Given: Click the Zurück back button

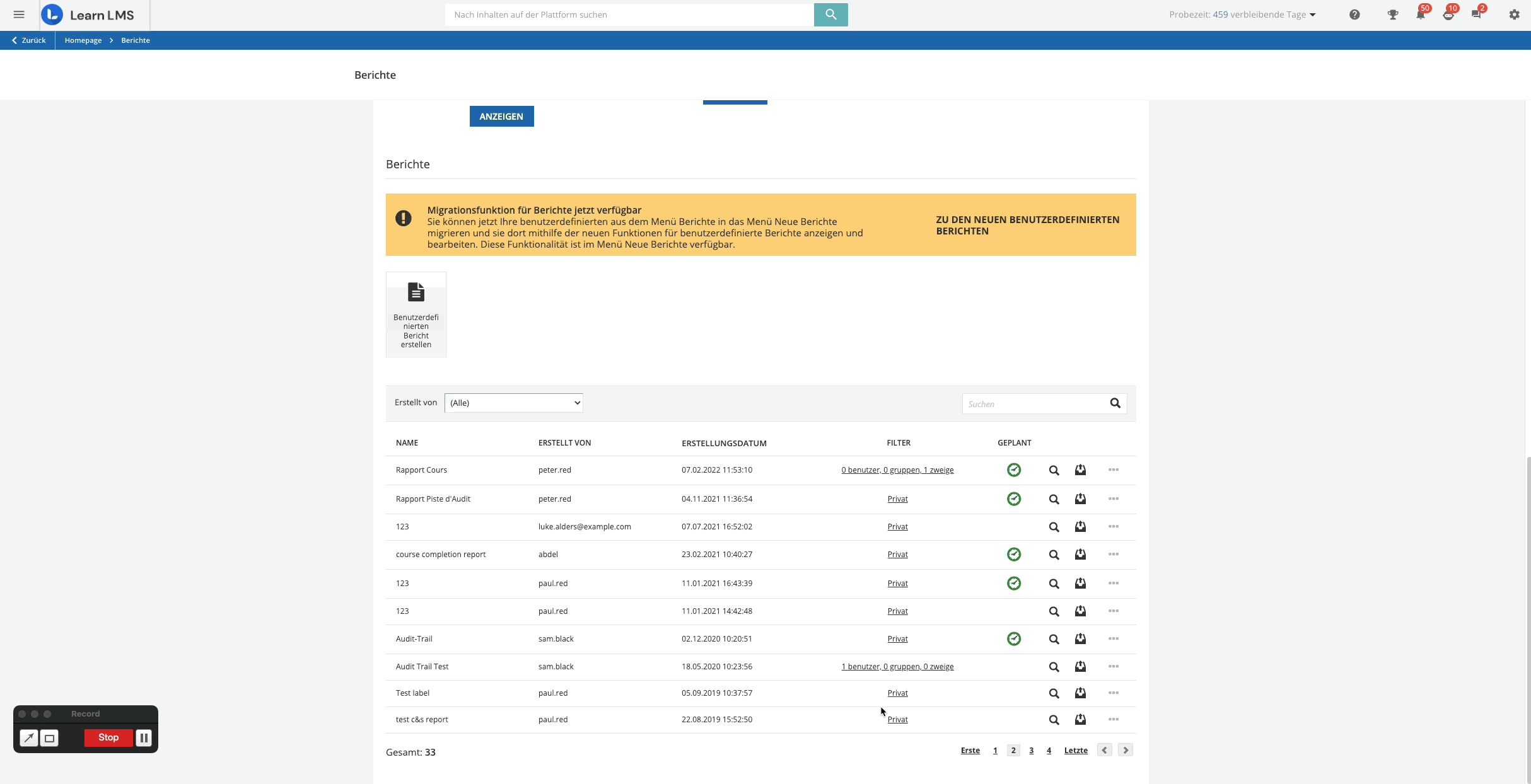Looking at the screenshot, I should click(28, 40).
